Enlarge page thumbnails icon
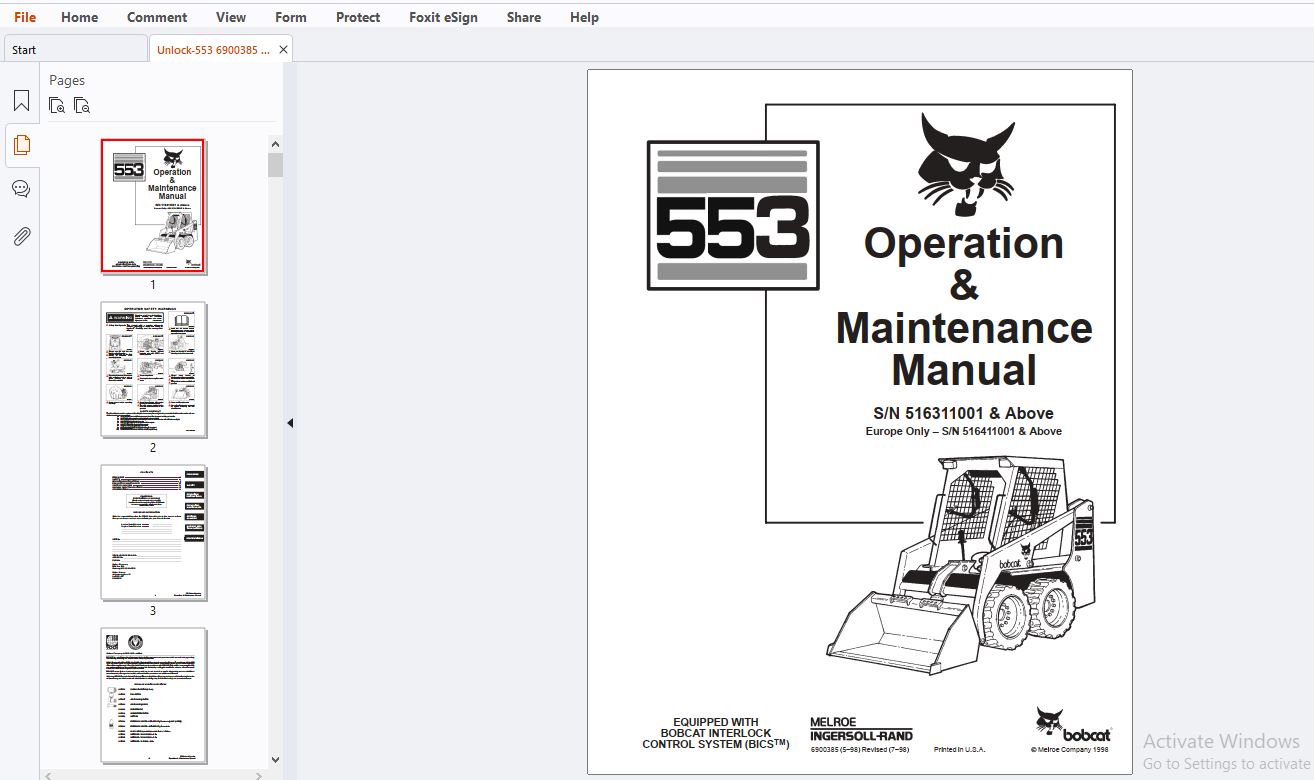This screenshot has width=1314, height=780. coord(57,105)
